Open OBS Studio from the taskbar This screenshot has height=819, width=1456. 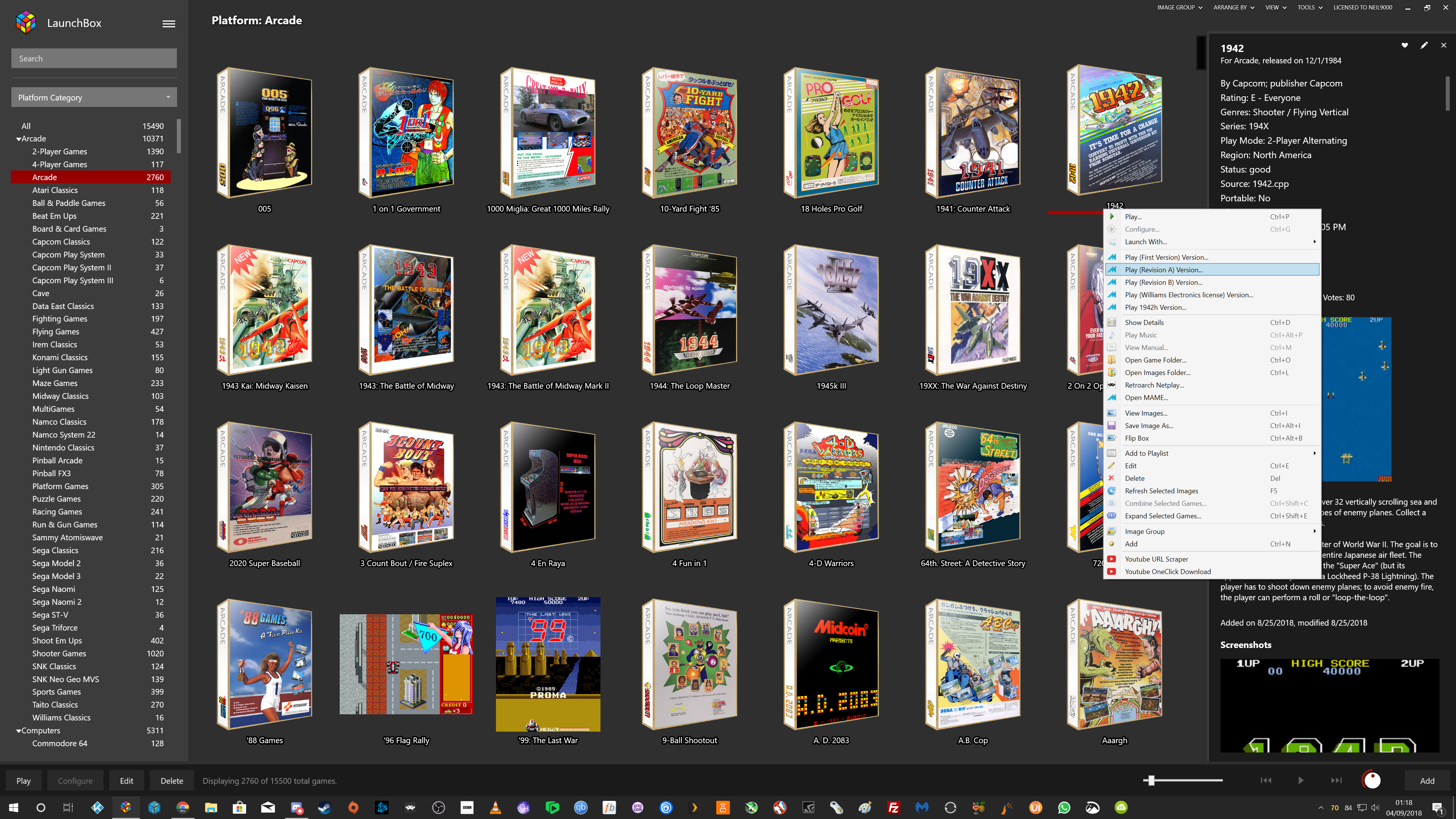click(439, 807)
